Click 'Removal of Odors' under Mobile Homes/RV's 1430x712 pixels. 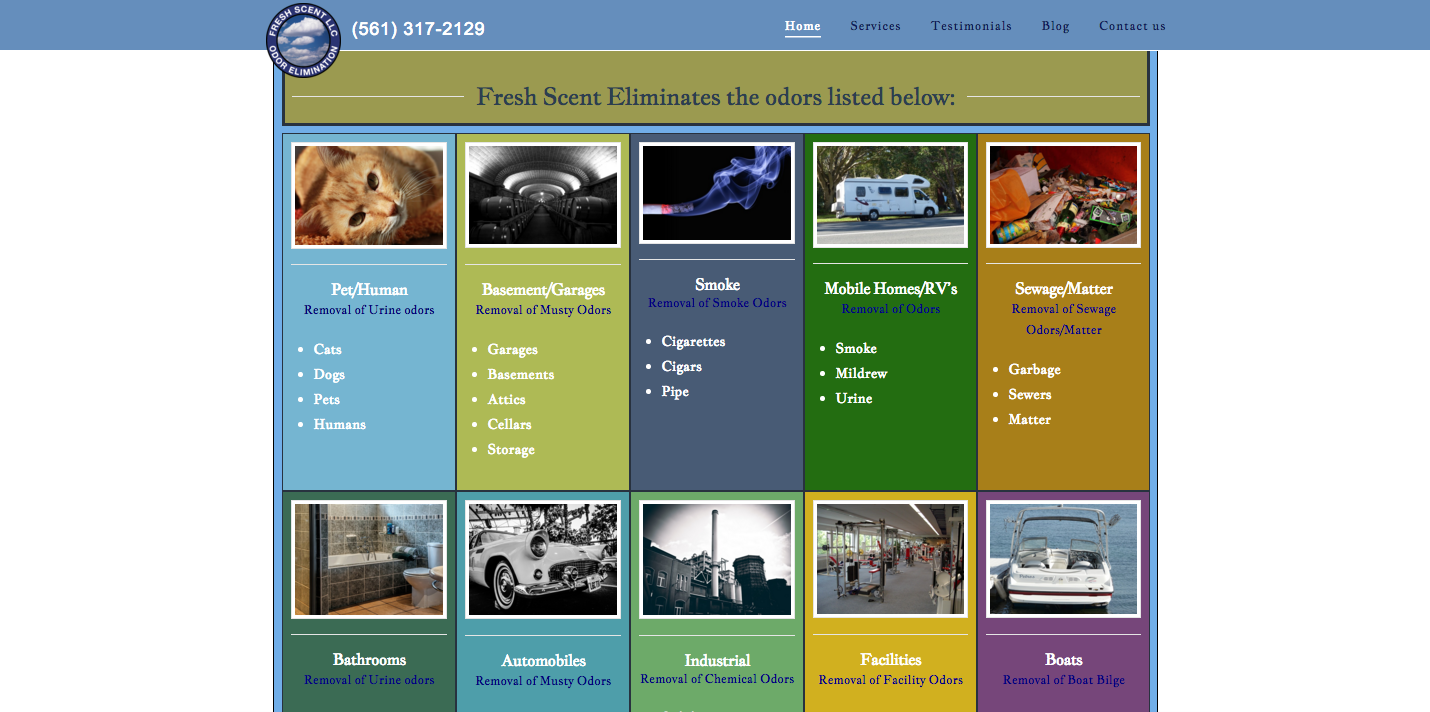(x=890, y=309)
